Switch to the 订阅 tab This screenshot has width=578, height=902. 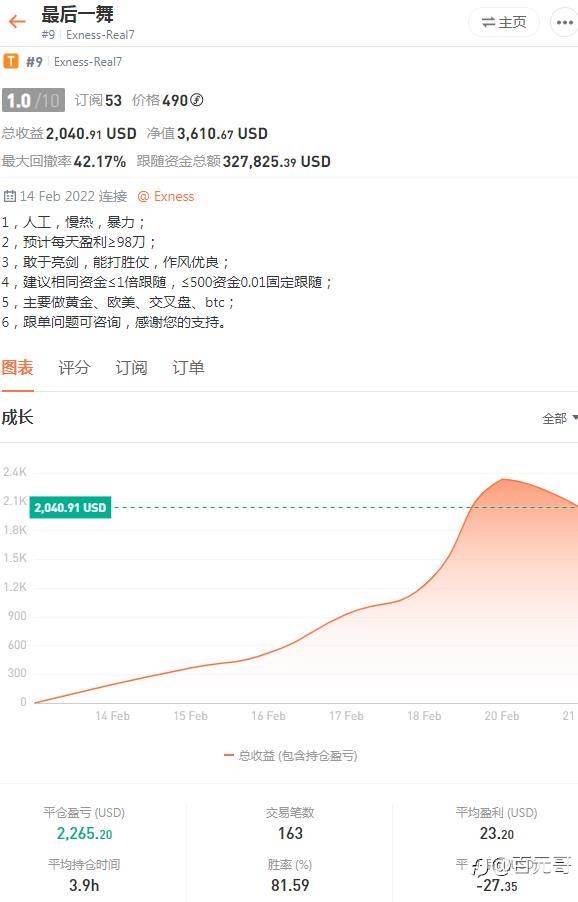131,368
